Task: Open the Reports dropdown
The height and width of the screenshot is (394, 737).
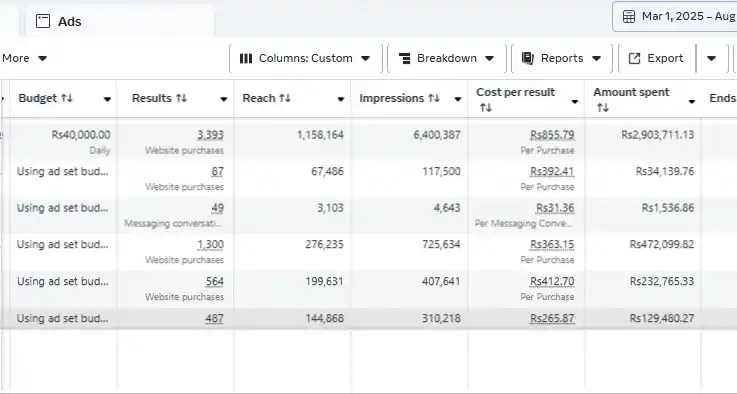Action: coord(562,58)
